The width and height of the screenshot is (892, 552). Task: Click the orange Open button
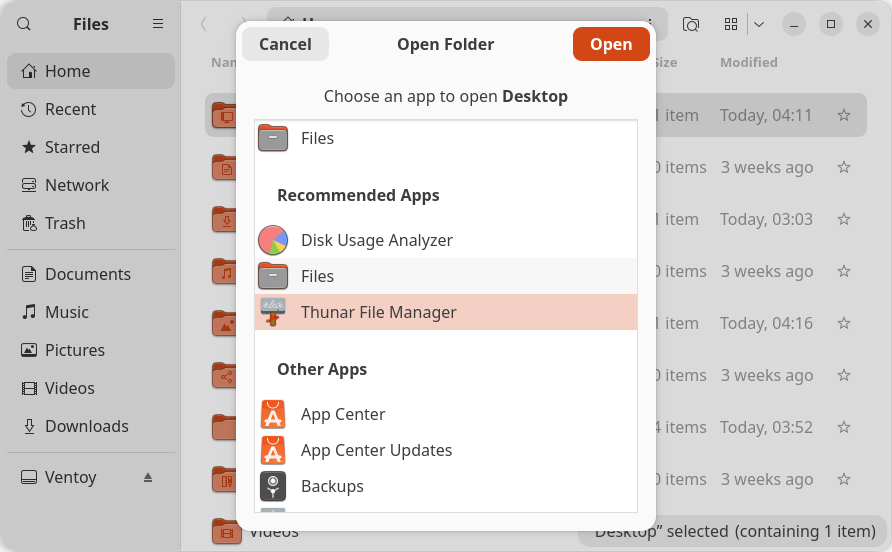click(610, 44)
